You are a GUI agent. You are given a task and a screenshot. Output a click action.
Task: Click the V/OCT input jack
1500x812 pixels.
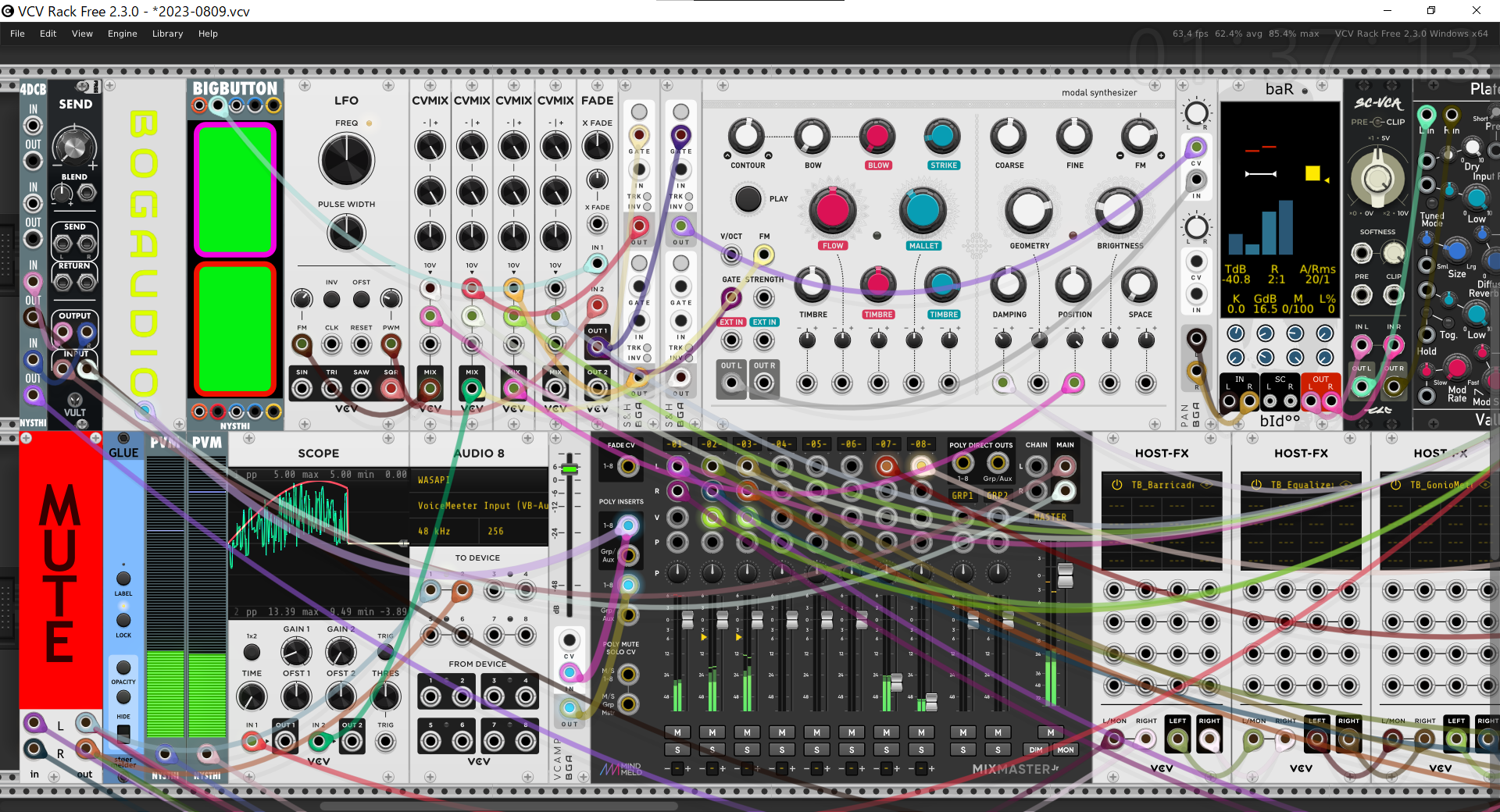pos(731,255)
